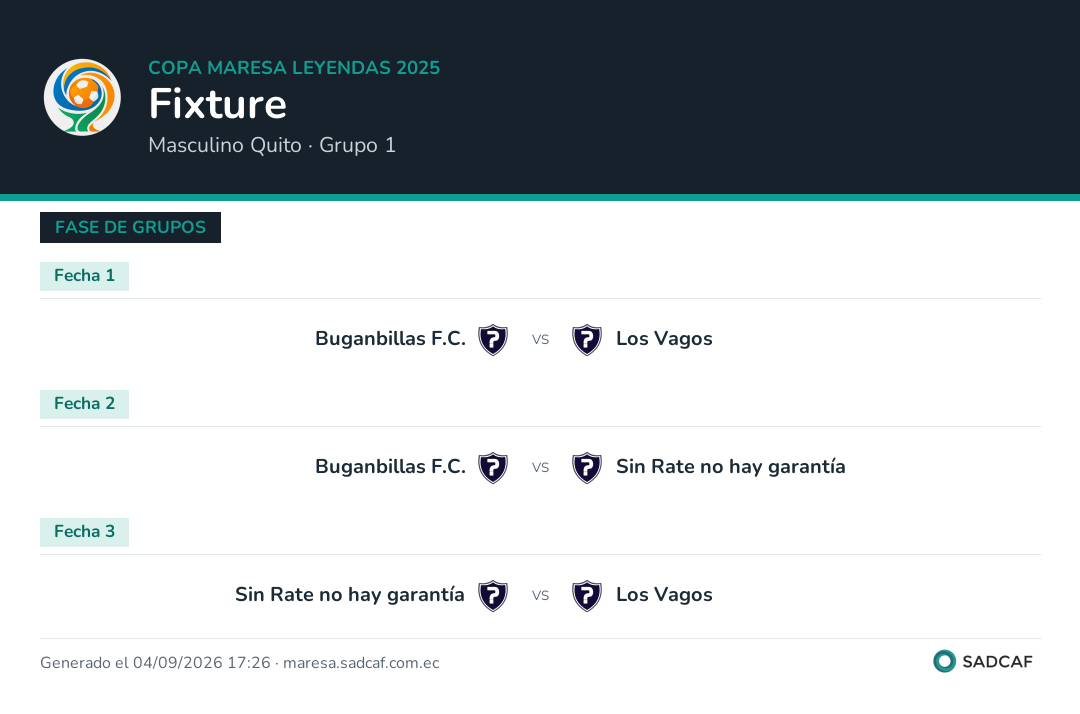Click Sin Rate no hay garantía in Fecha 2
This screenshot has height=714, width=1080.
pos(731,467)
